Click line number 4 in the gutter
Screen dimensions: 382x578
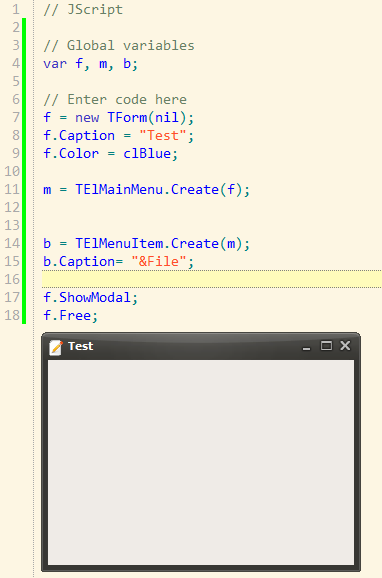pyautogui.click(x=15, y=64)
